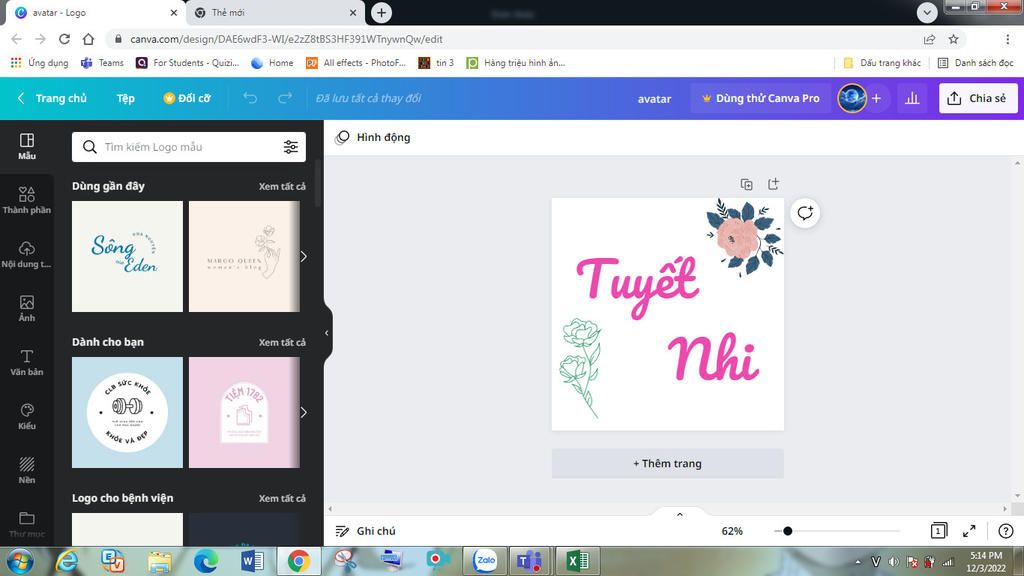Enter fullscreen presentation mode
1024x576 pixels.
click(x=969, y=531)
